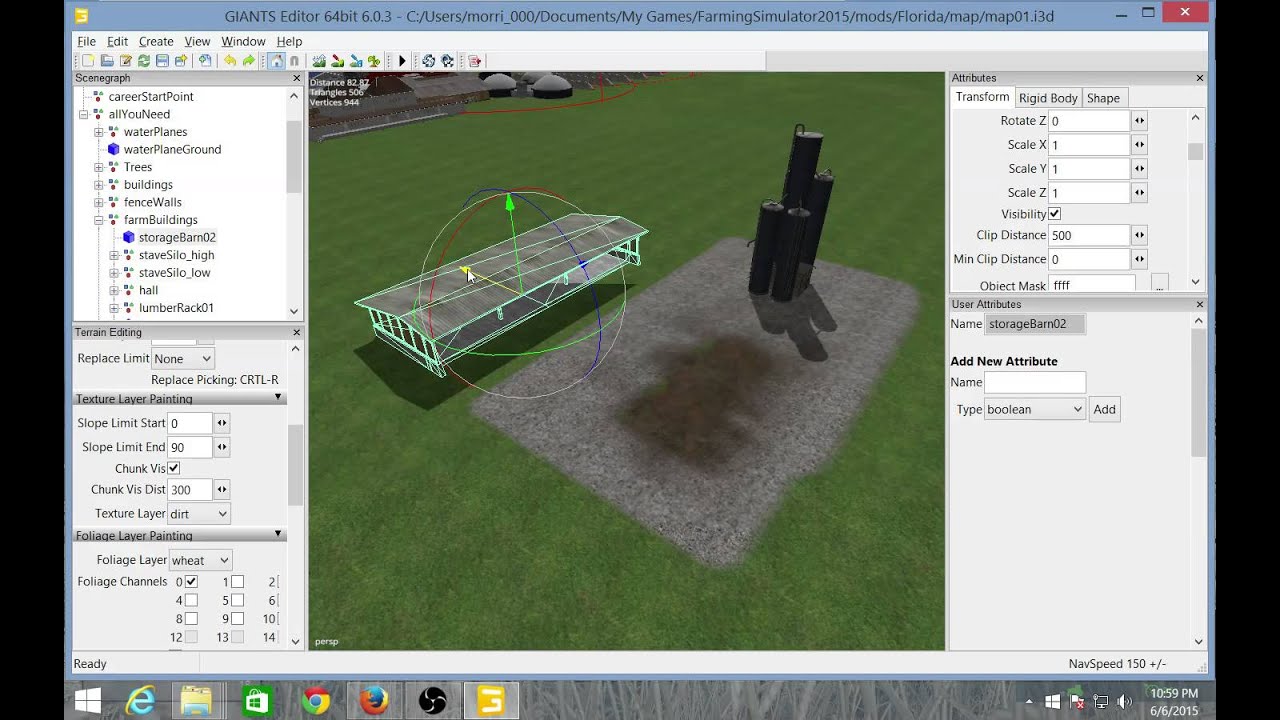Open the File menu
Viewport: 1280px width, 720px height.
(87, 41)
